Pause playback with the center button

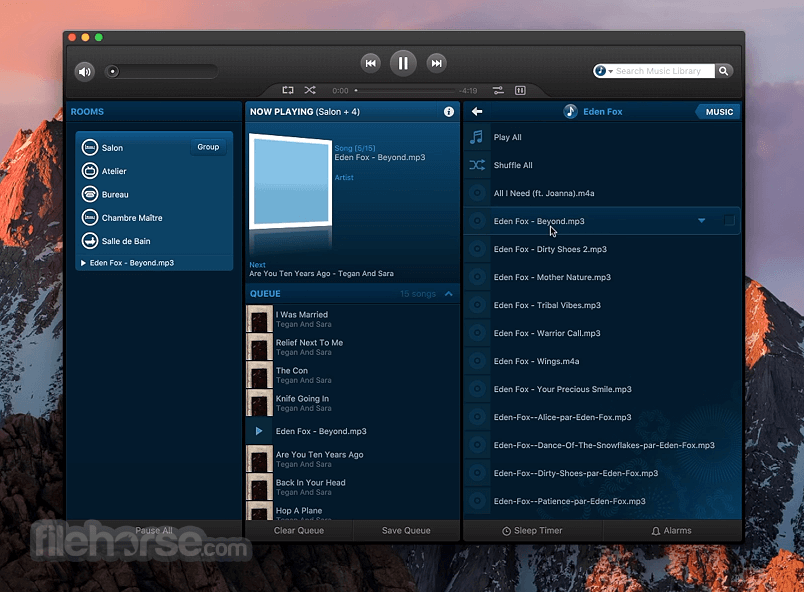[403, 64]
